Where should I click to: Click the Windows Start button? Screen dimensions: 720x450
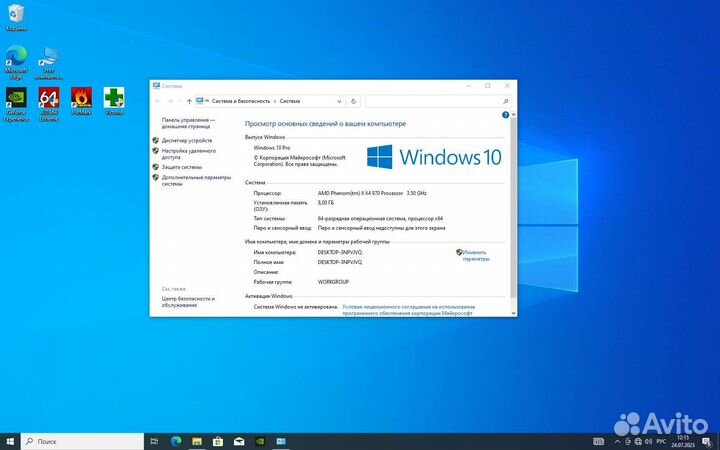[x=10, y=441]
